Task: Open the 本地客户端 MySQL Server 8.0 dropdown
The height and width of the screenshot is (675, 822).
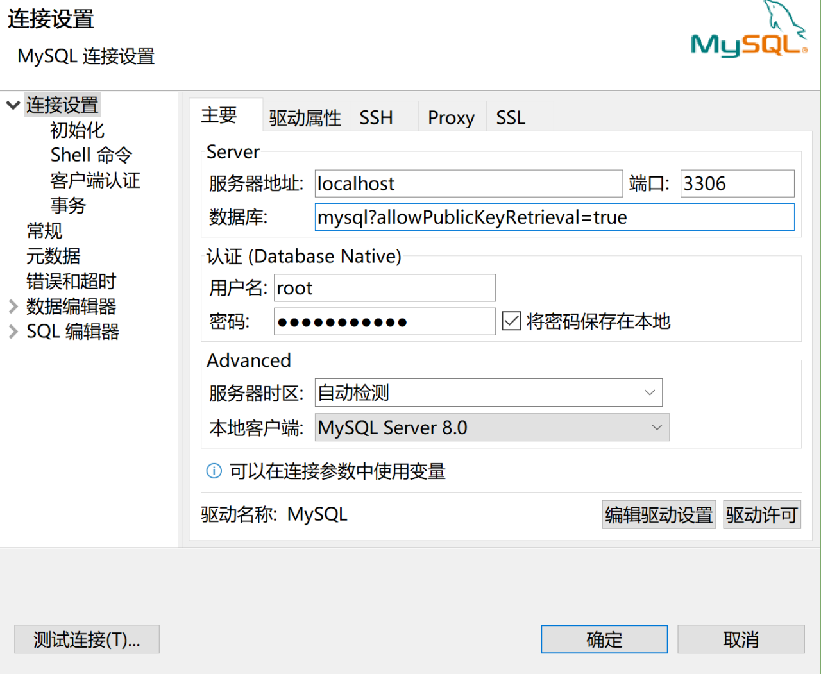Action: point(656,427)
